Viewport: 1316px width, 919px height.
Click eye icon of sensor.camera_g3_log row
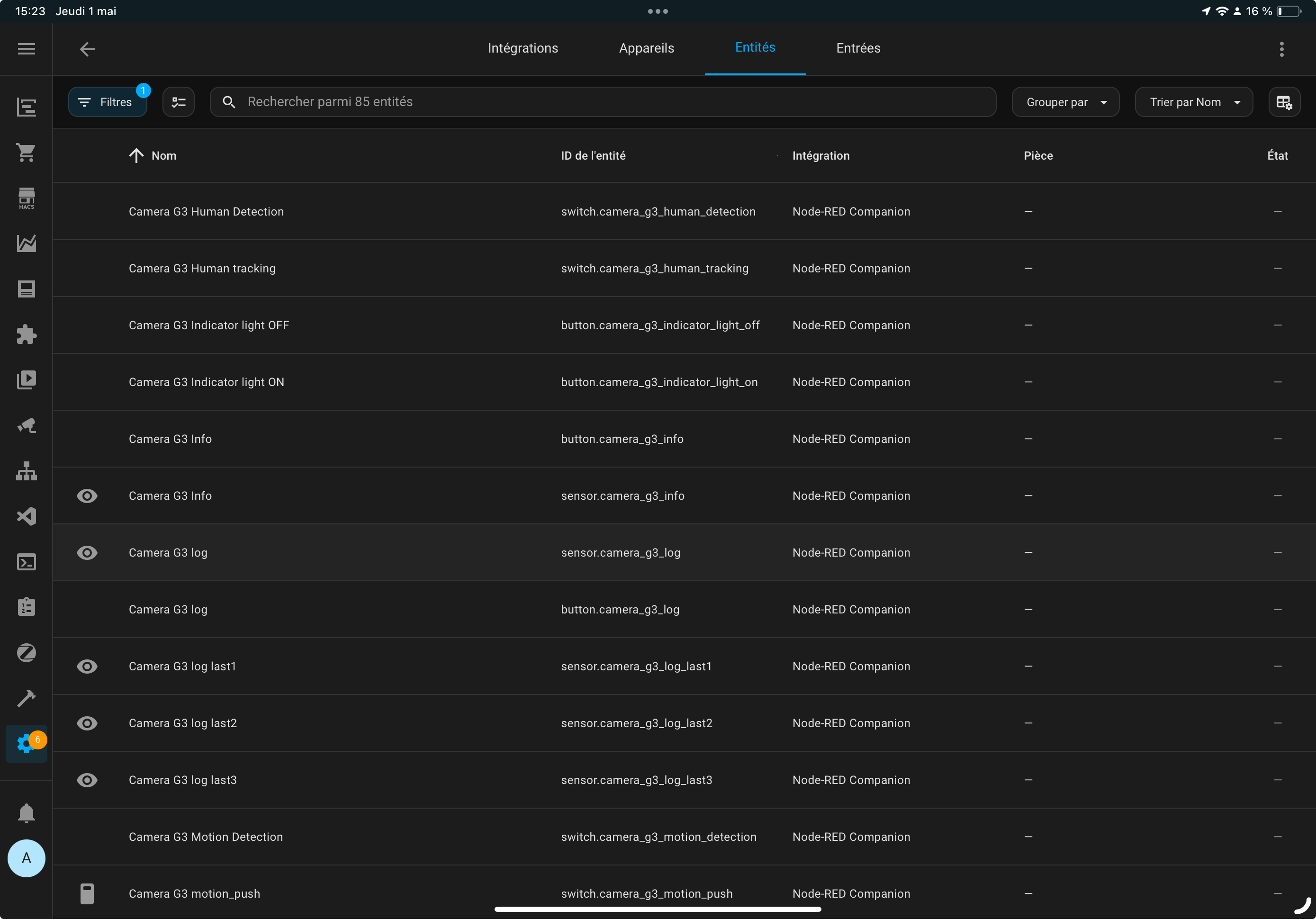point(87,553)
